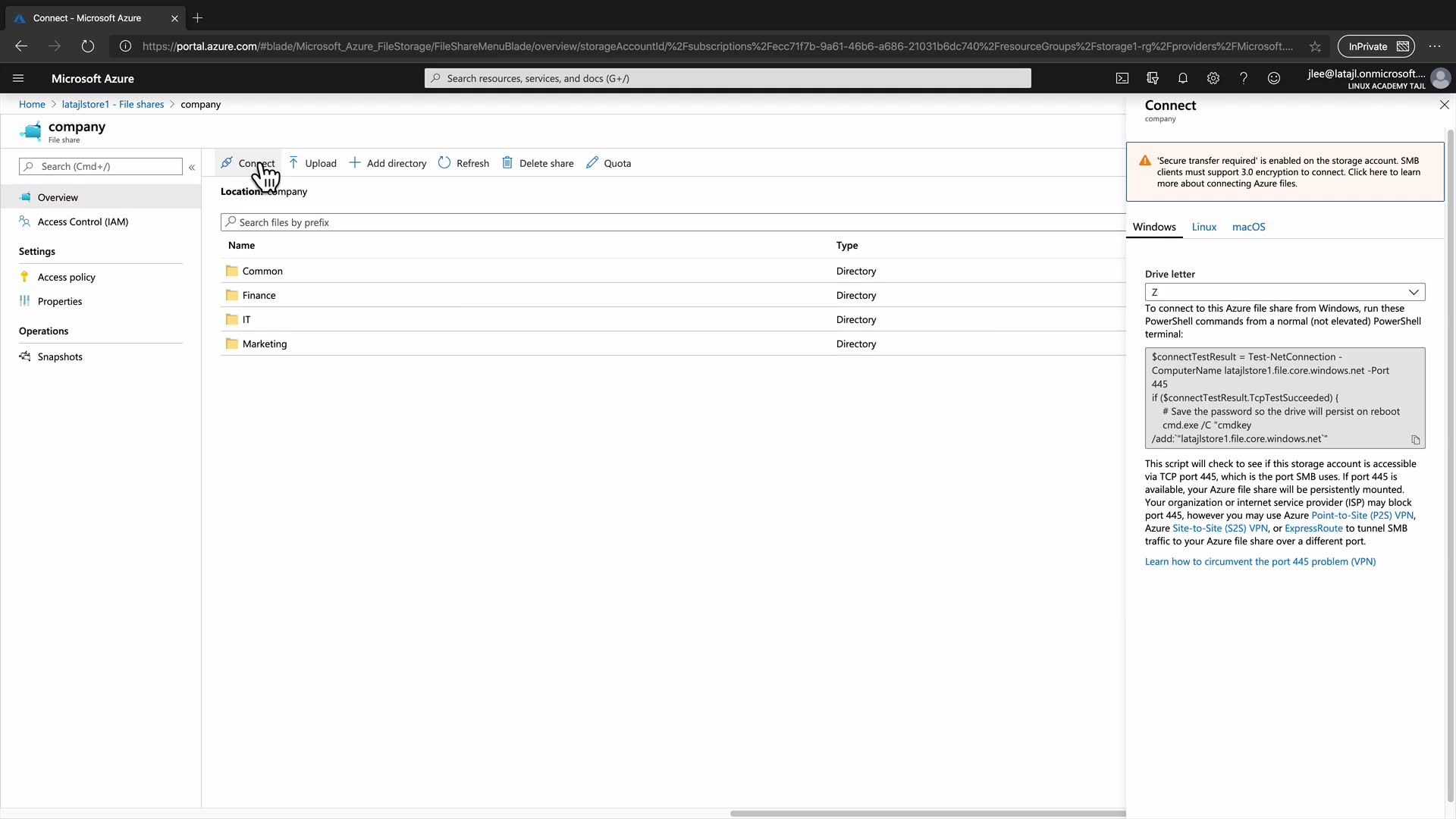
Task: Copy the PowerShell script to clipboard
Action: (1415, 440)
